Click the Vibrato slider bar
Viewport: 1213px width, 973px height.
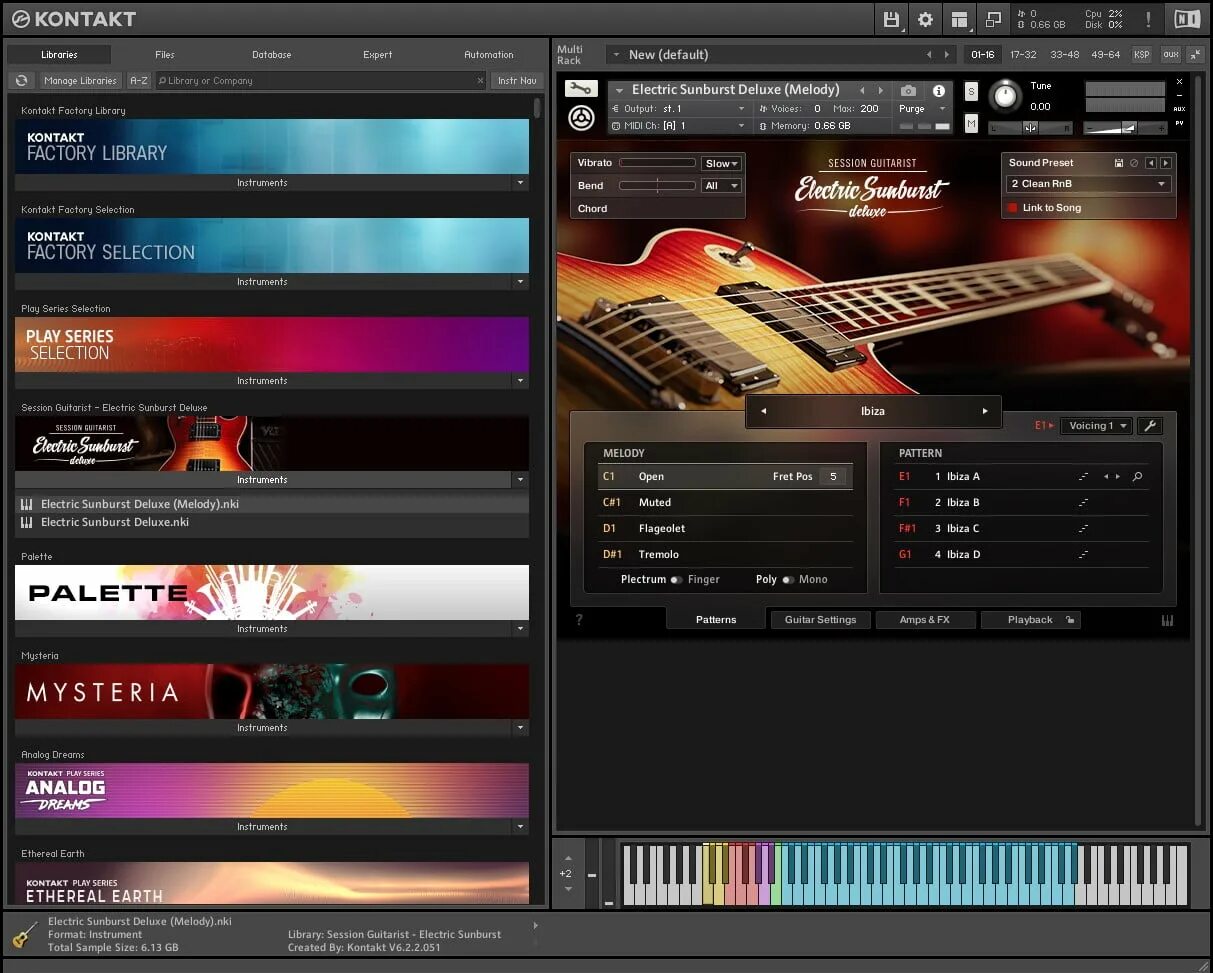657,163
